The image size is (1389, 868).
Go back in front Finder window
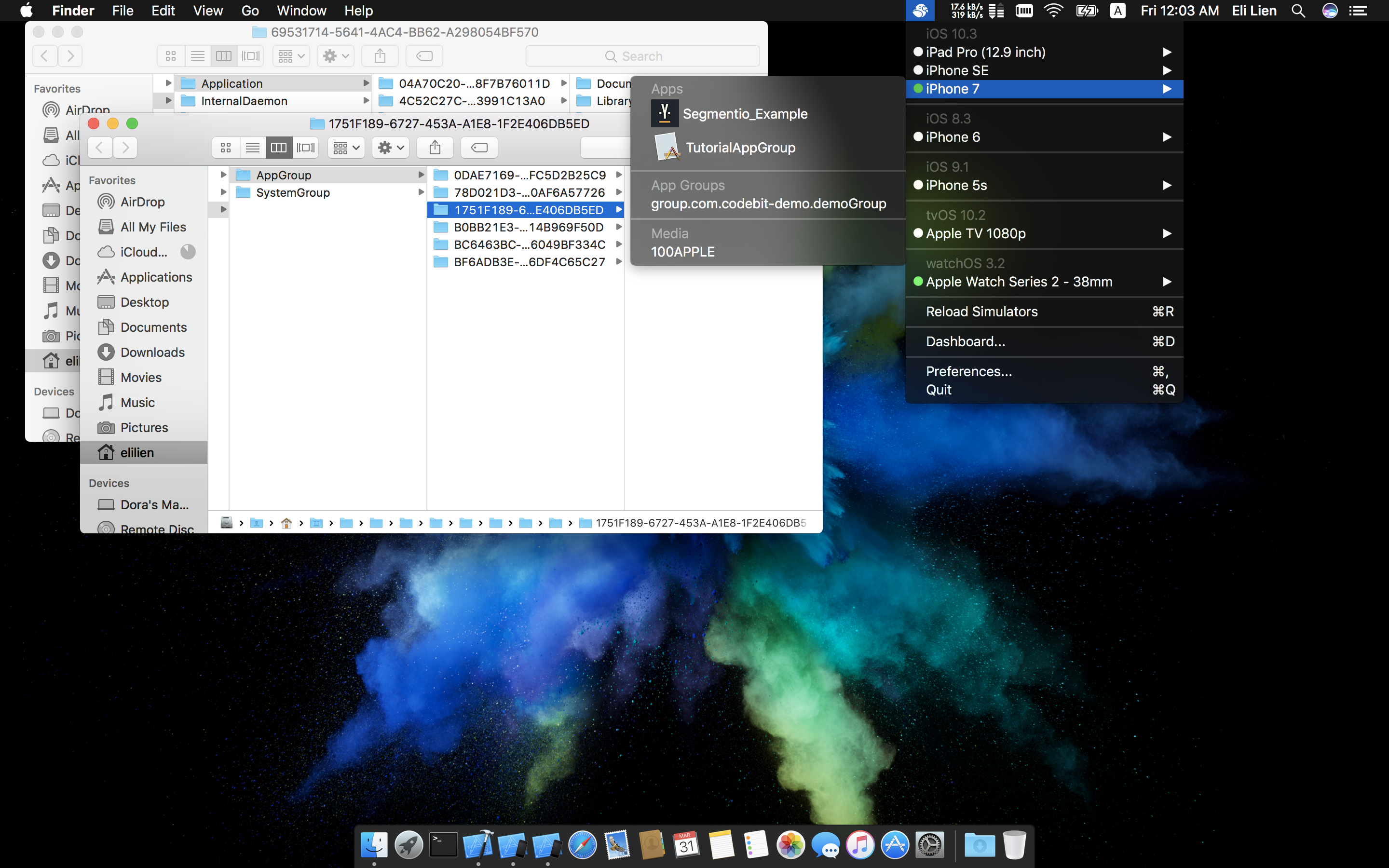point(100,148)
